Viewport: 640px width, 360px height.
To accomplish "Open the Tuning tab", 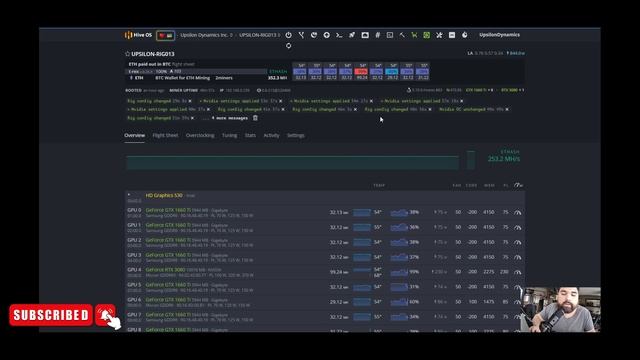I will (x=229, y=136).
